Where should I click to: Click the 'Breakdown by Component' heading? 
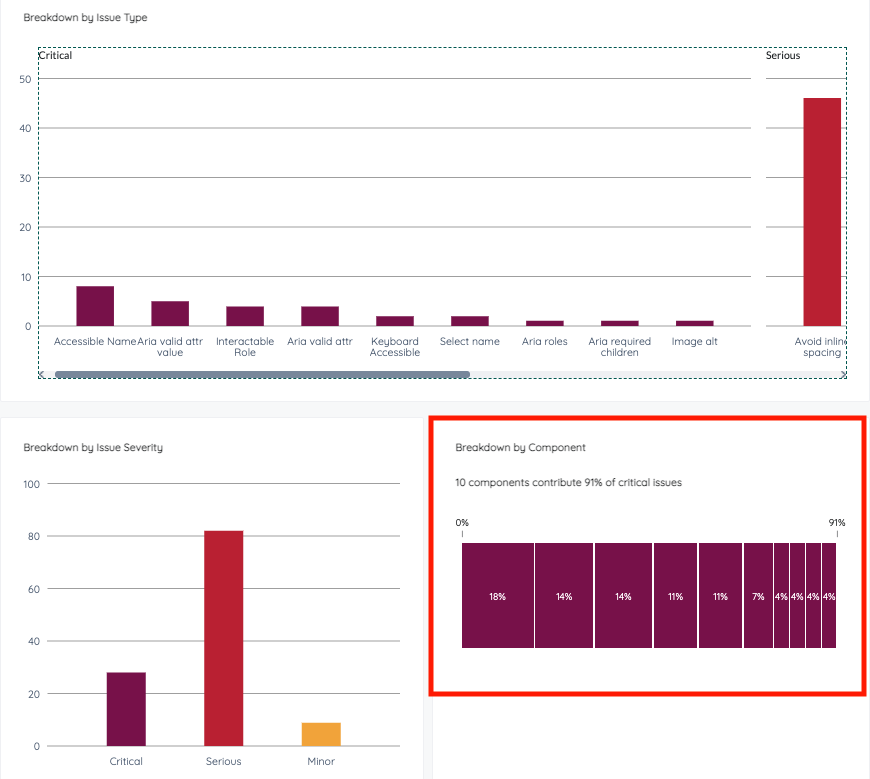[520, 447]
